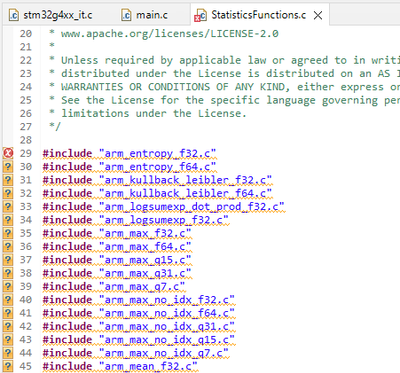Click the "arm_logsumexp_f32.c" include text

(164, 220)
